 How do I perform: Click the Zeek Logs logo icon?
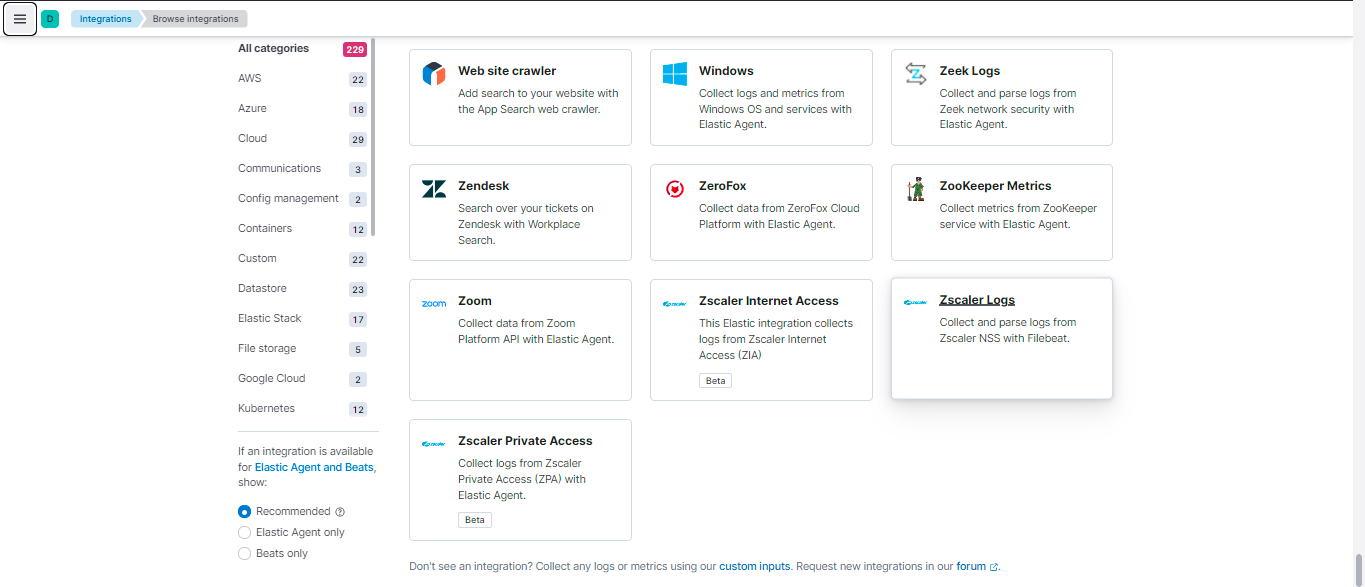click(x=916, y=74)
